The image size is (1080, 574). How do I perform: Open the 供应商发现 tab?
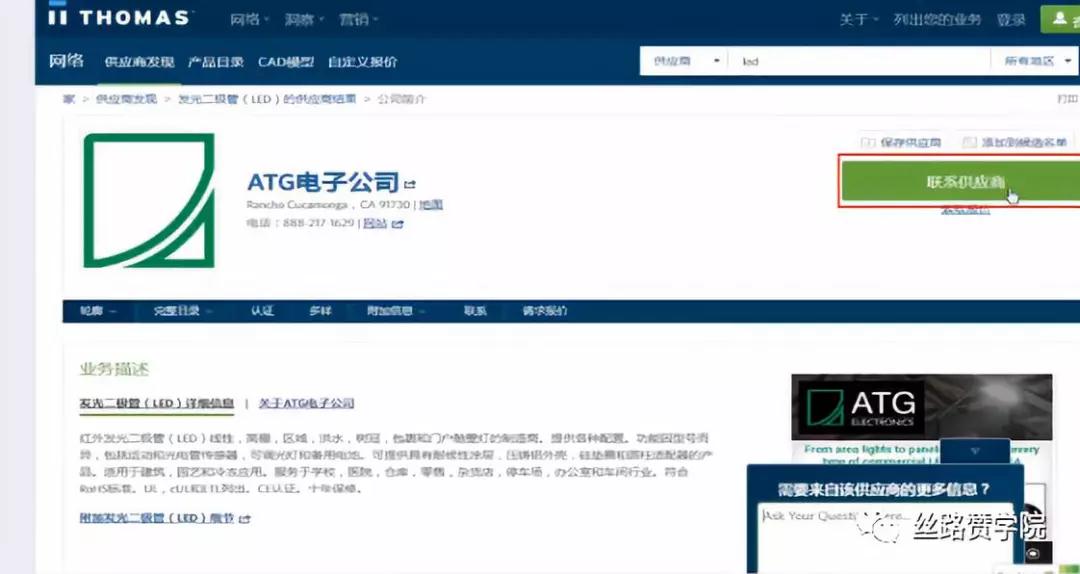[139, 61]
